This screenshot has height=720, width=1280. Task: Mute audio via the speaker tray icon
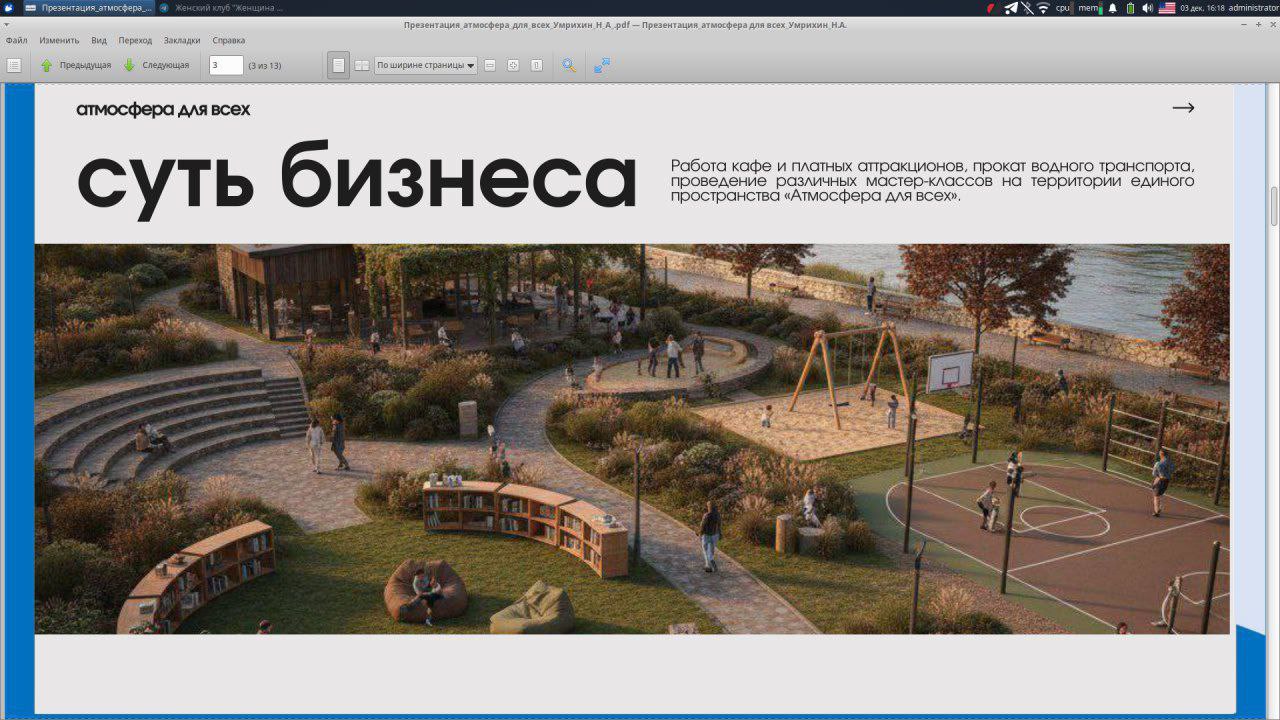1147,7
